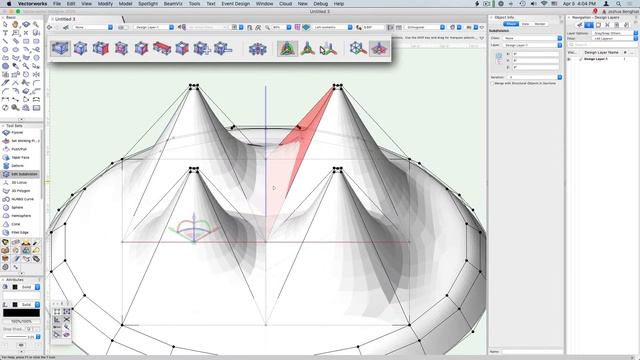Switch to the Shape tab in Object Info
Image resolution: width=640 pixels, height=360 pixels.
point(511,24)
